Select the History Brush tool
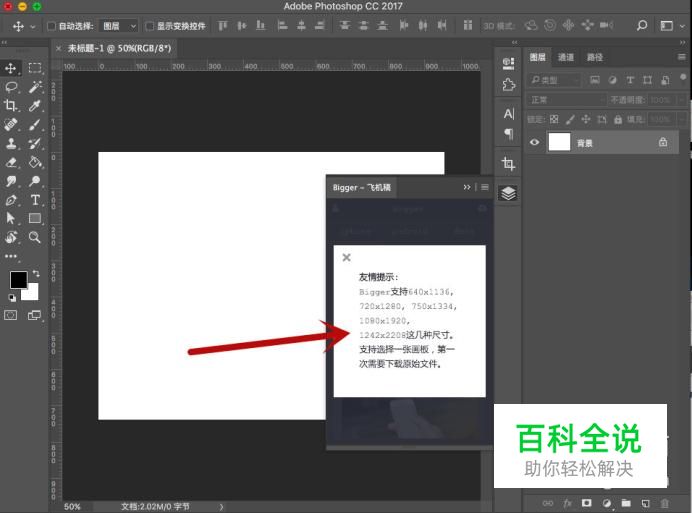 point(35,143)
